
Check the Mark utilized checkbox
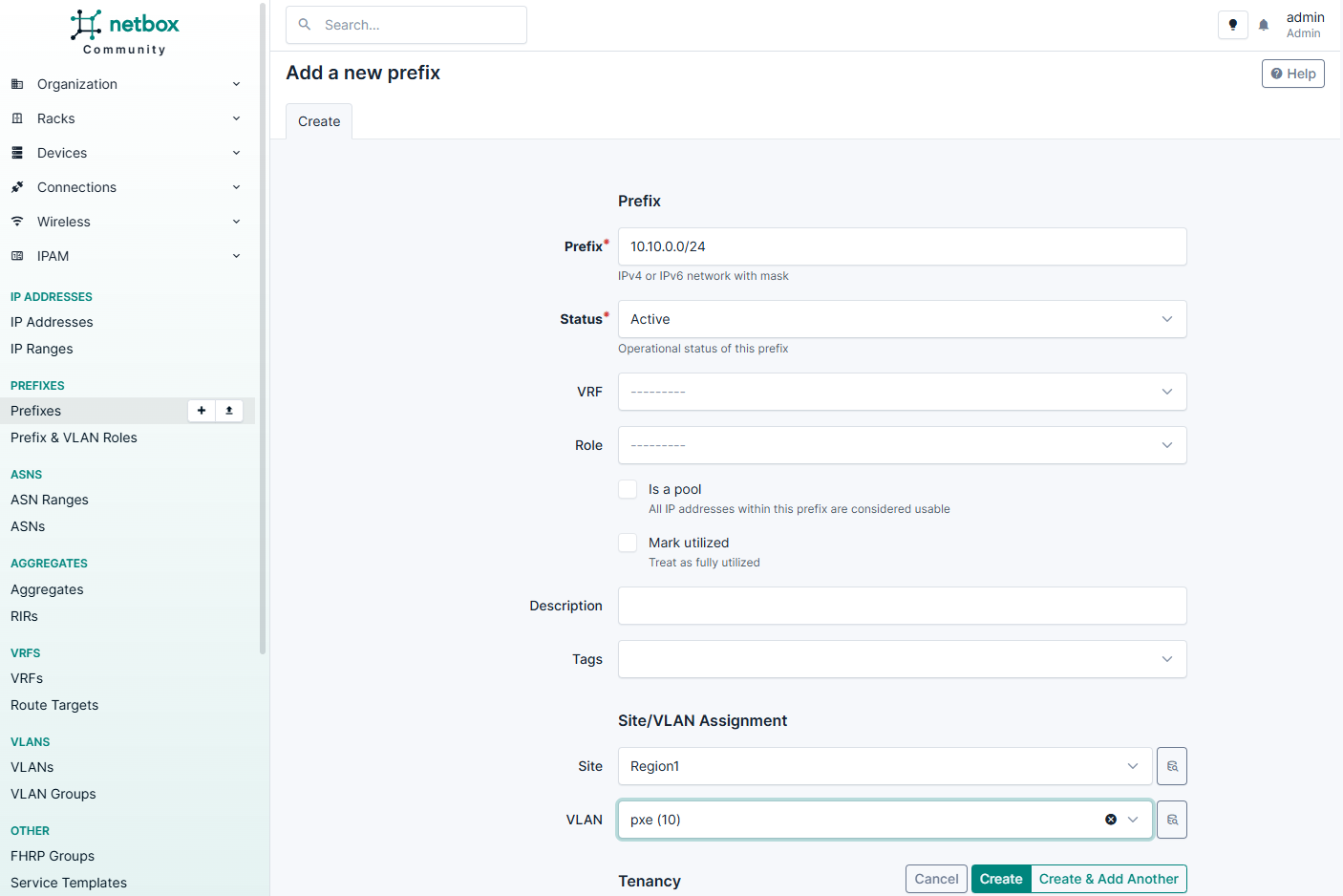tap(628, 543)
